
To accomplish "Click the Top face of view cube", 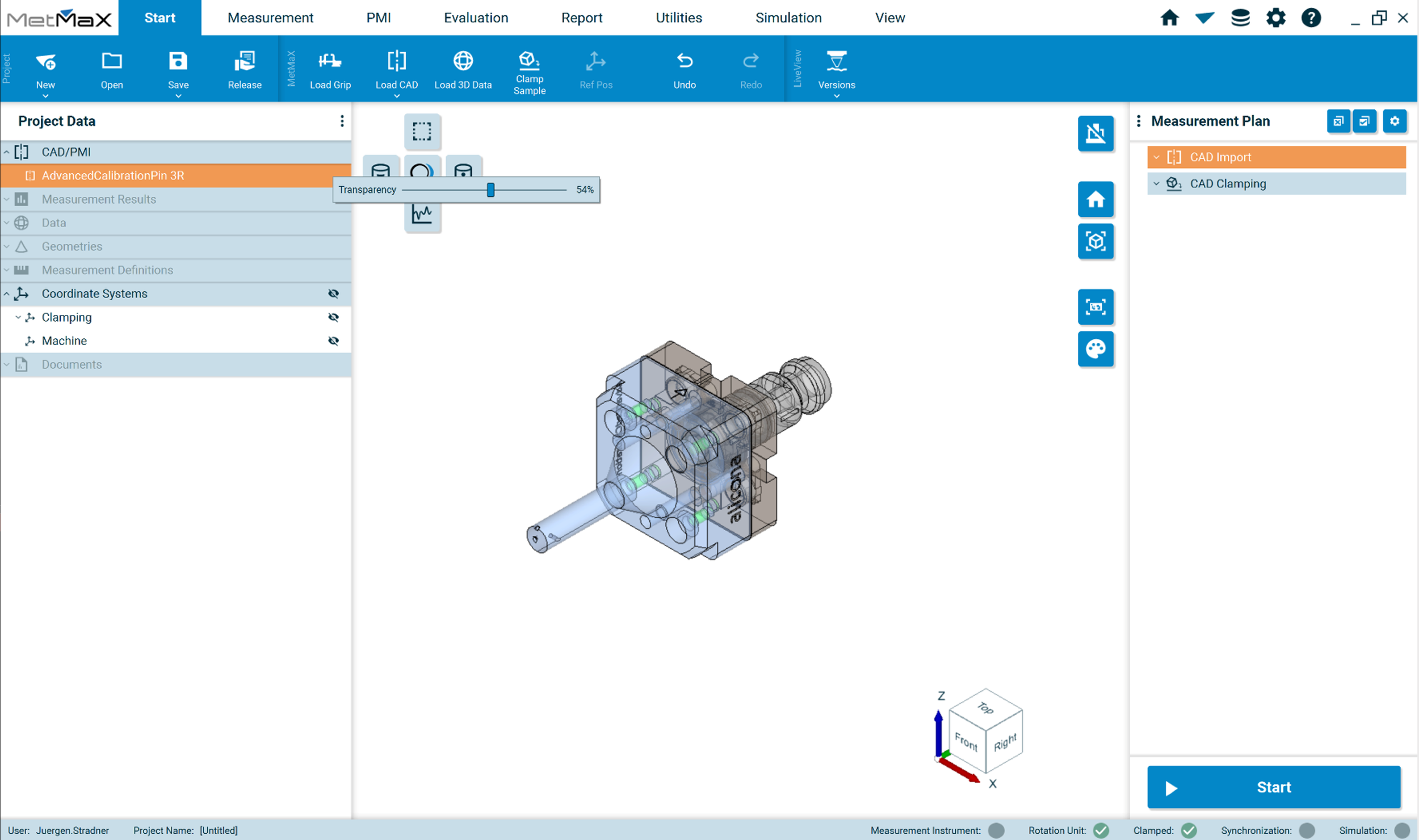I will (985, 708).
